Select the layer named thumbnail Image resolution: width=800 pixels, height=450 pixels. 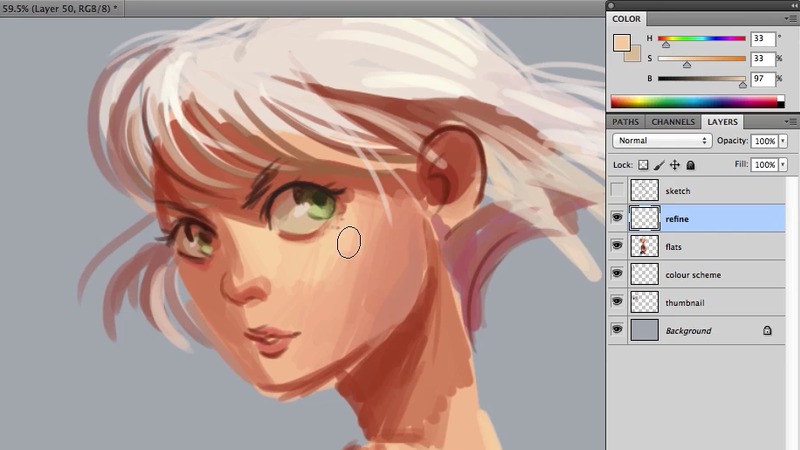[x=685, y=303]
